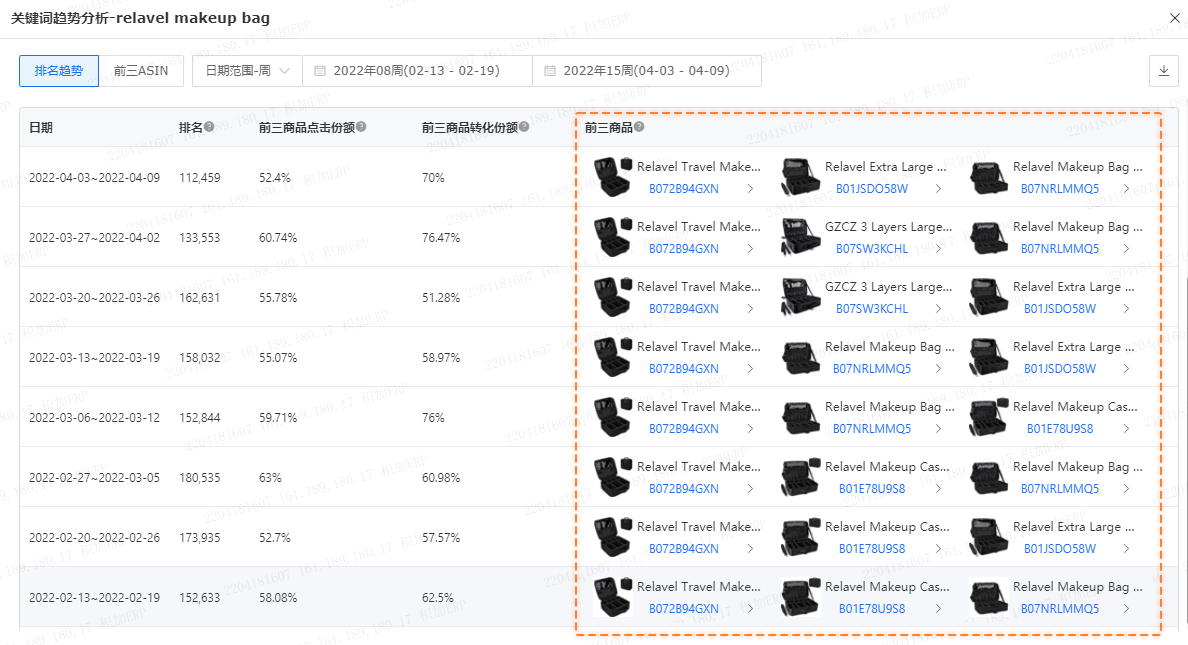This screenshot has height=645, width=1188.
Task: Click Relavel Makeup Cas thumbnail in 03-06~03-12 row
Action: [988, 417]
